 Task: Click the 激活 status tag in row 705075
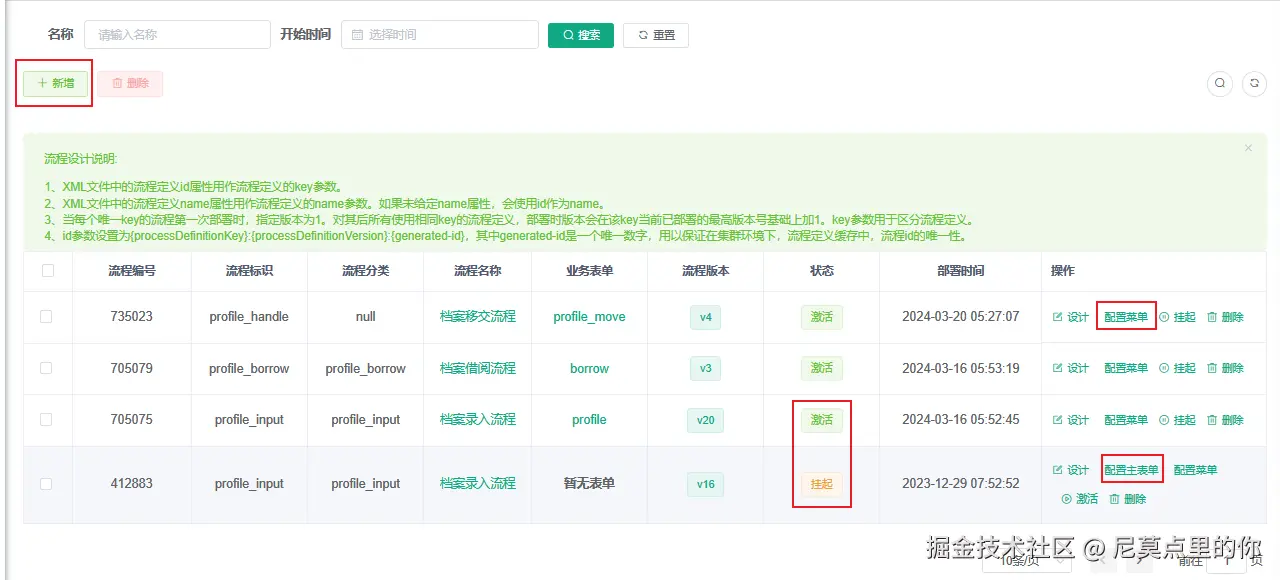click(821, 420)
